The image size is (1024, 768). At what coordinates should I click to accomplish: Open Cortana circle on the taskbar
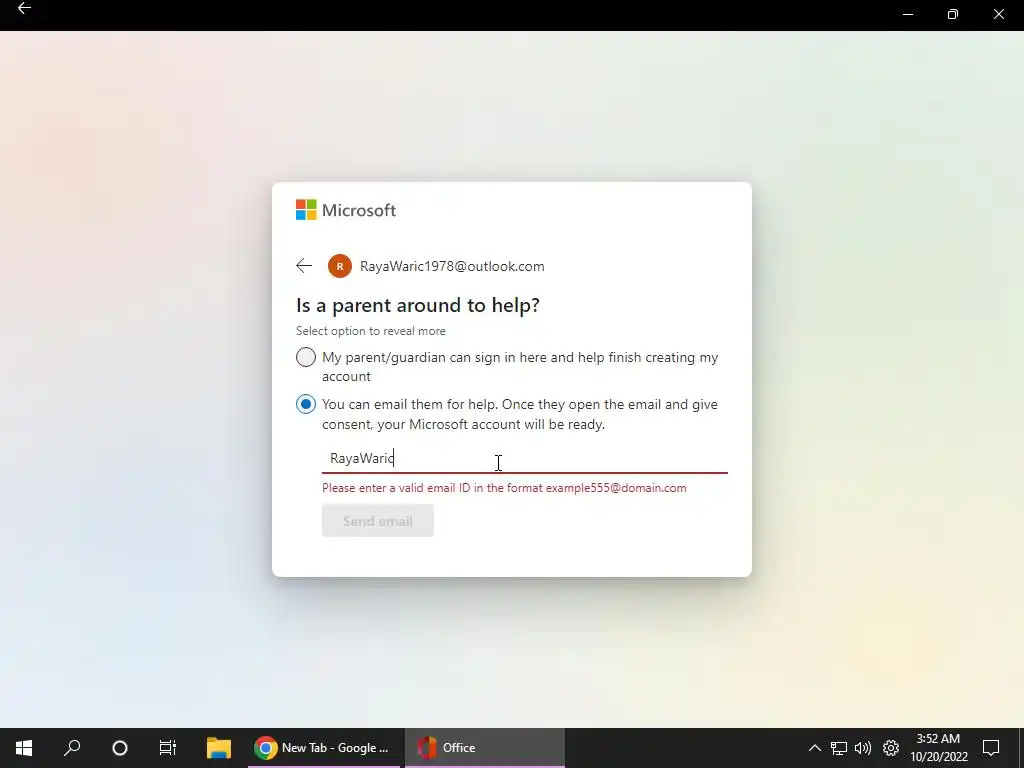120,748
